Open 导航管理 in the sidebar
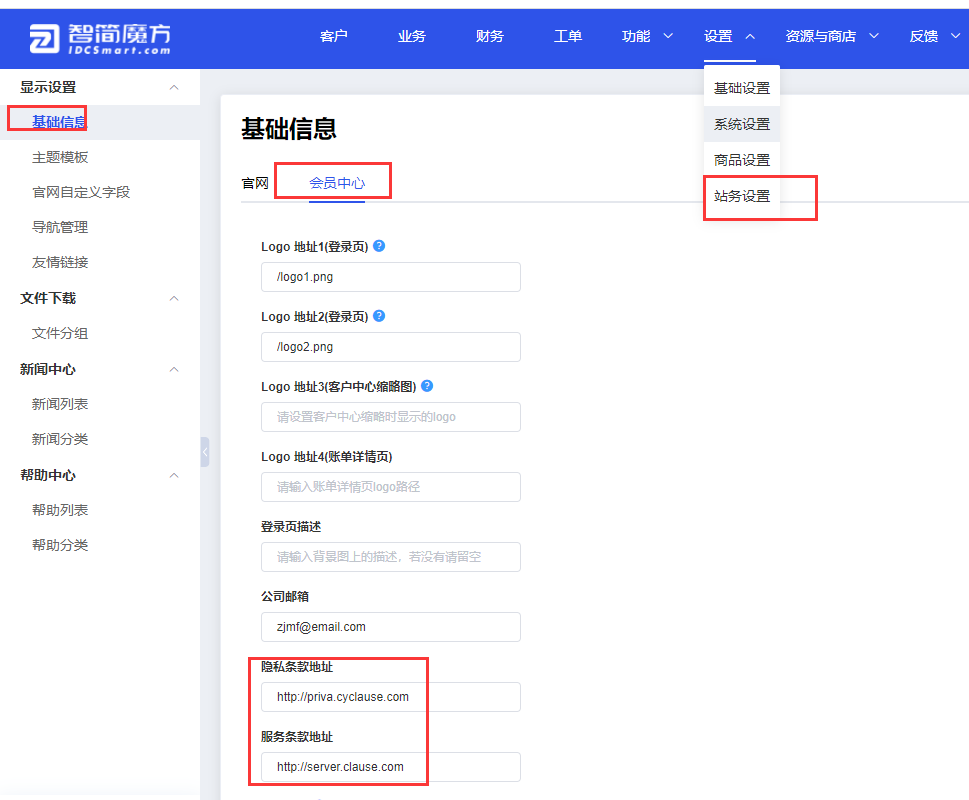This screenshot has width=969, height=800. point(60,227)
